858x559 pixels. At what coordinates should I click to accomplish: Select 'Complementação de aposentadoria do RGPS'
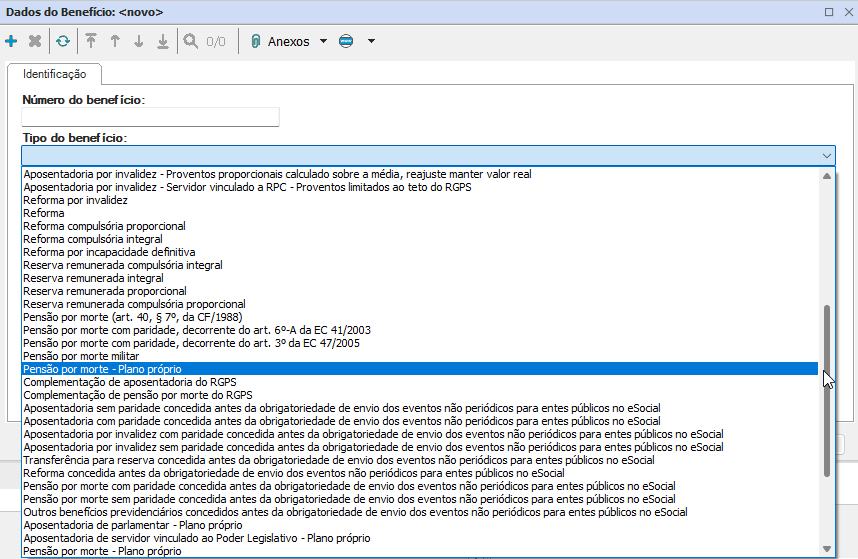coord(420,382)
